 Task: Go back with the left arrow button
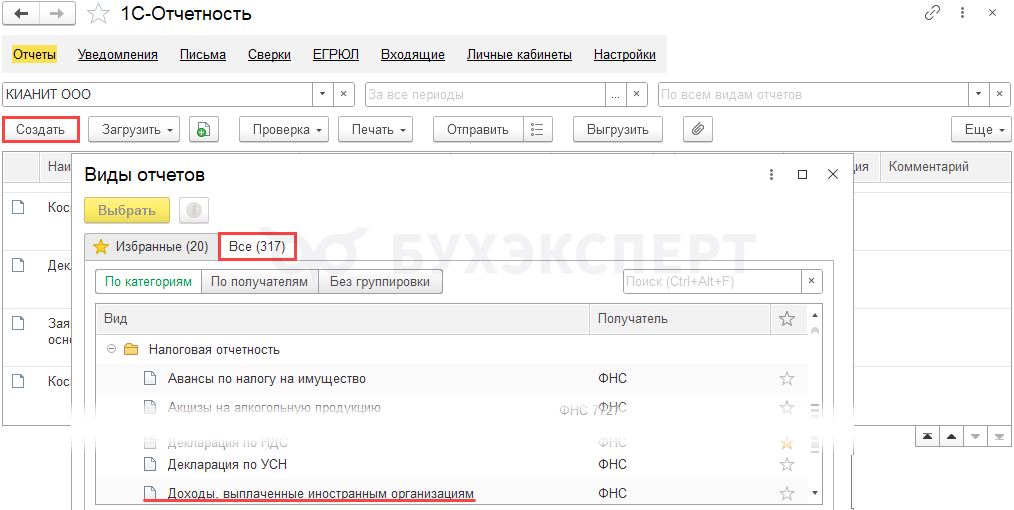21,14
